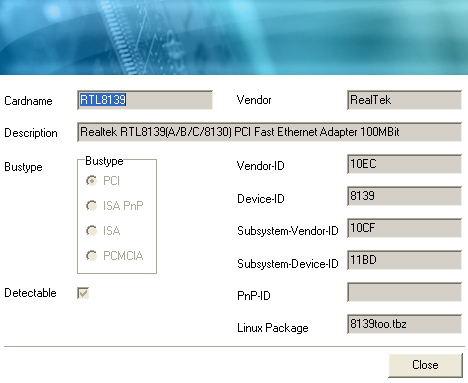Toggle the Detectable checkbox

[83, 293]
